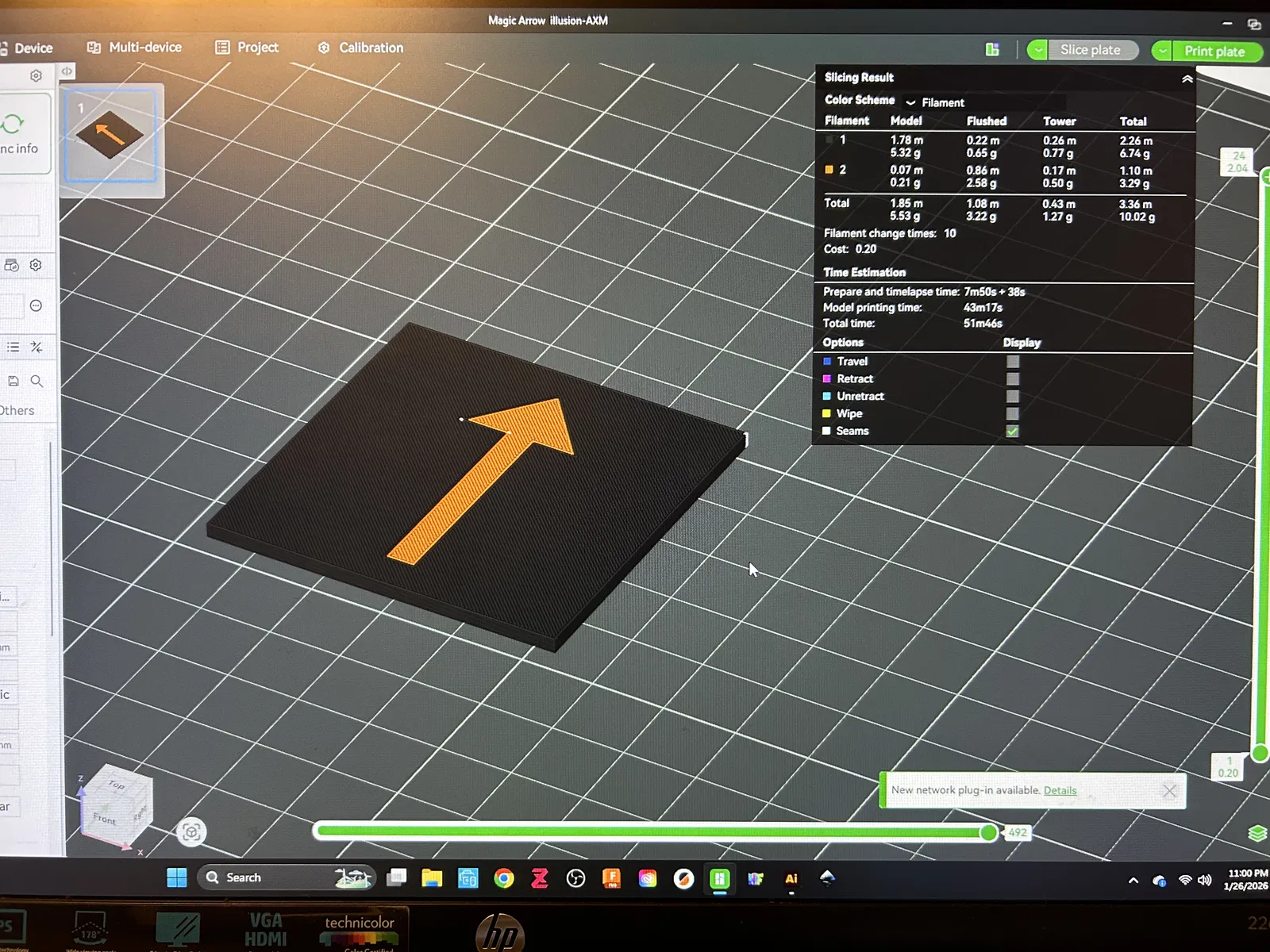The image size is (1270, 952).
Task: Select the Top face of the view cube
Action: pos(117,785)
